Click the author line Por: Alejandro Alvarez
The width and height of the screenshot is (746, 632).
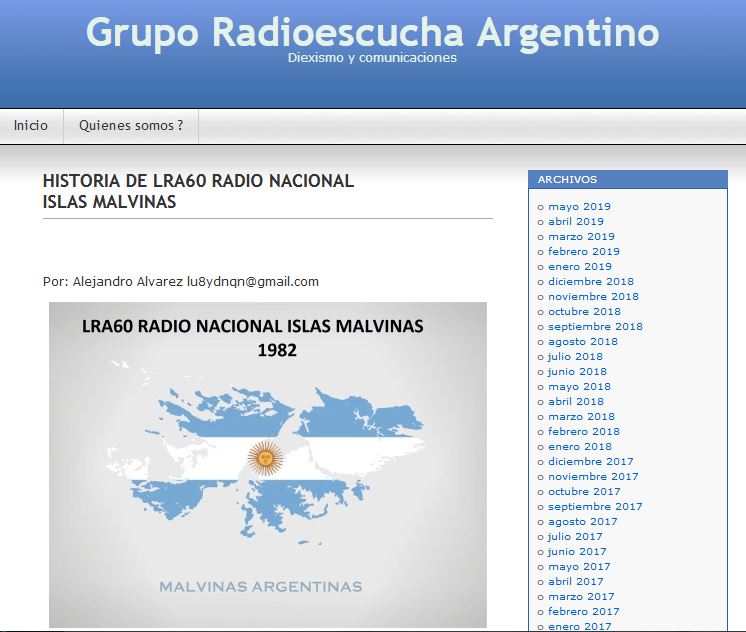coord(181,282)
